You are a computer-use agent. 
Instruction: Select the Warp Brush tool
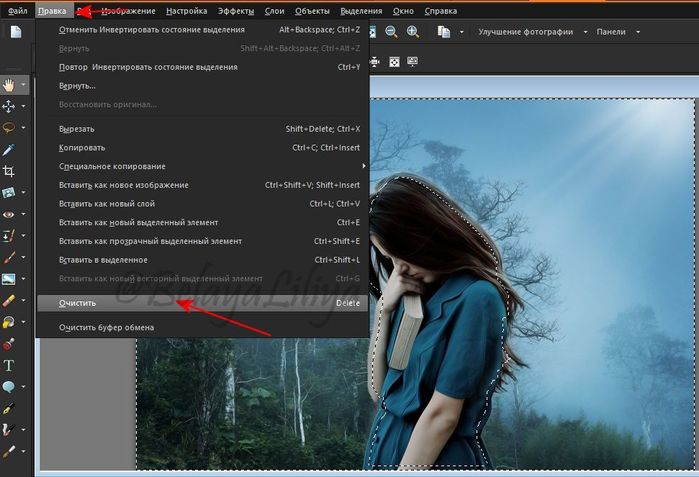[x=8, y=430]
